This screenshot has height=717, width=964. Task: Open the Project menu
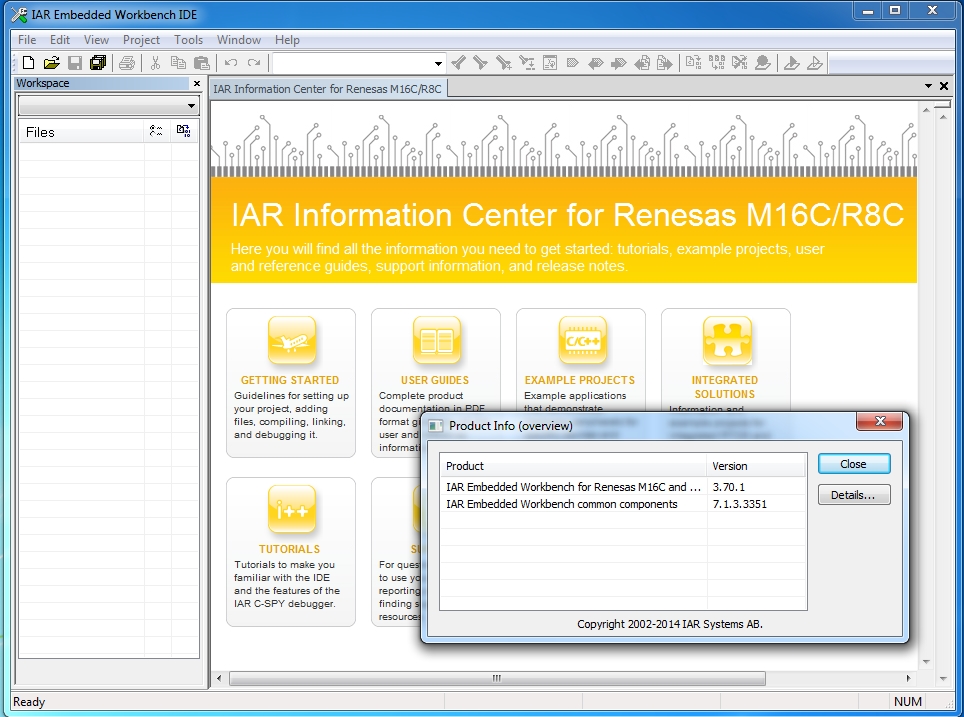(141, 40)
